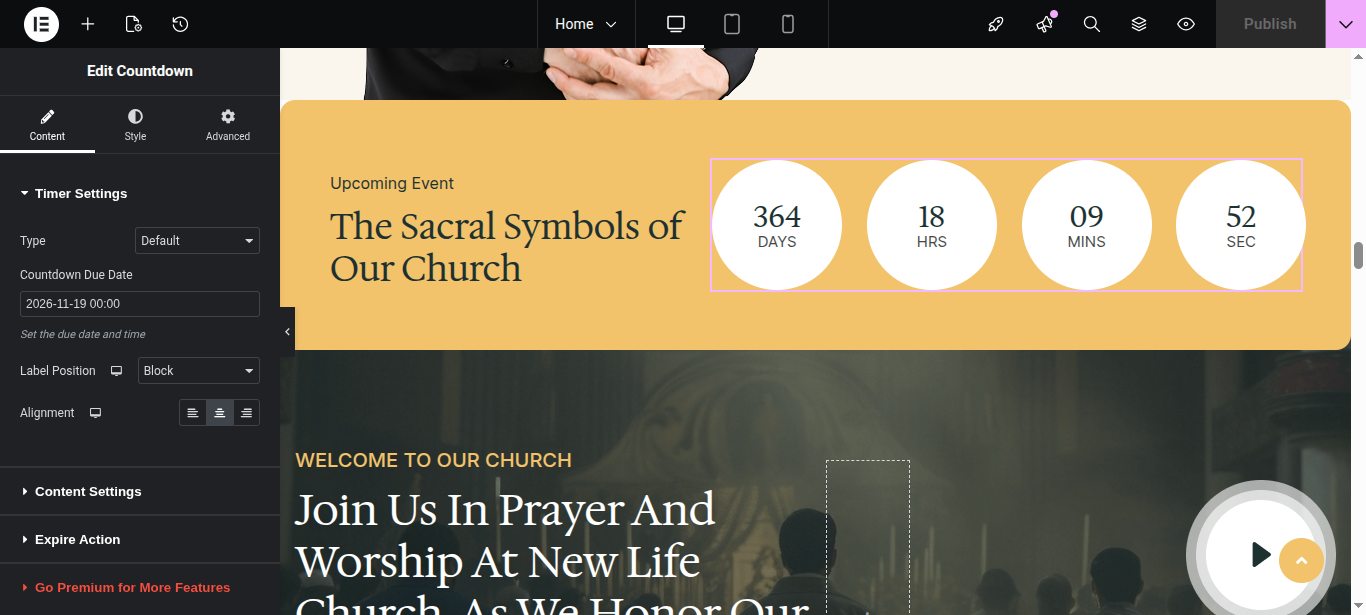Open the What's New megaphone icon
Screen dimensions: 1366x615
pos(1045,24)
